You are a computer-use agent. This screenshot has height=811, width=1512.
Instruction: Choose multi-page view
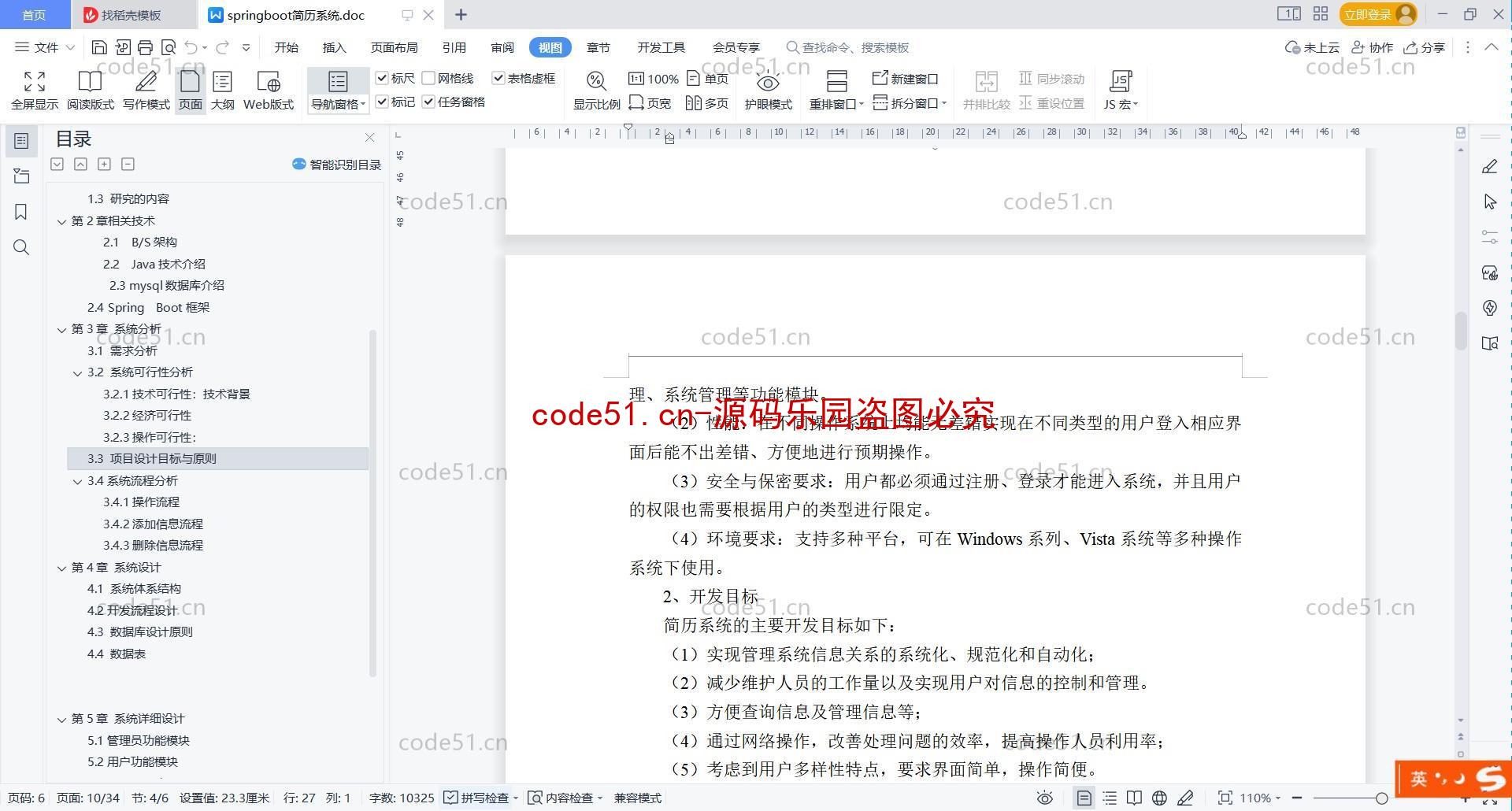click(707, 103)
